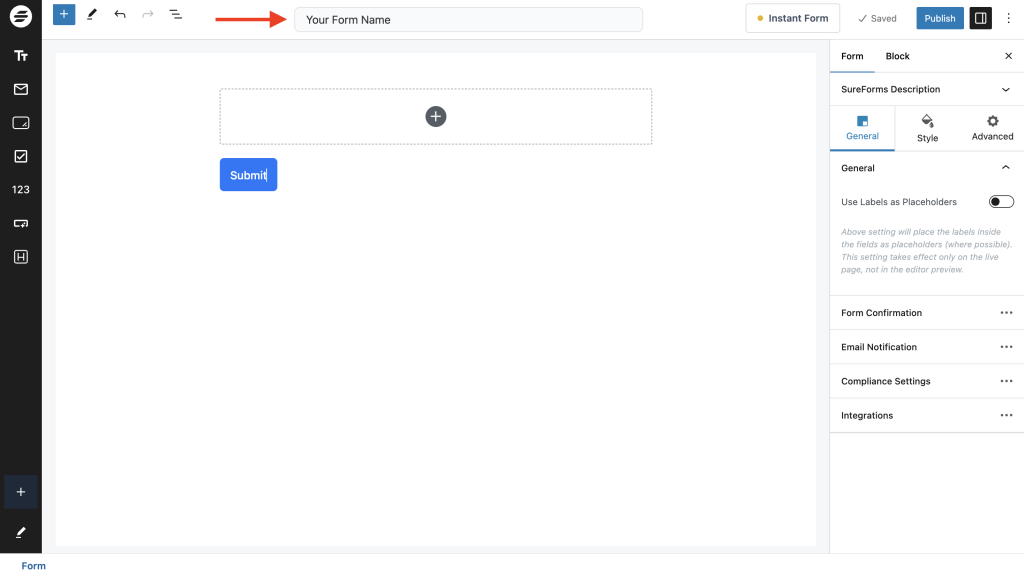Select the Text field icon in the left sidebar

coord(20,55)
